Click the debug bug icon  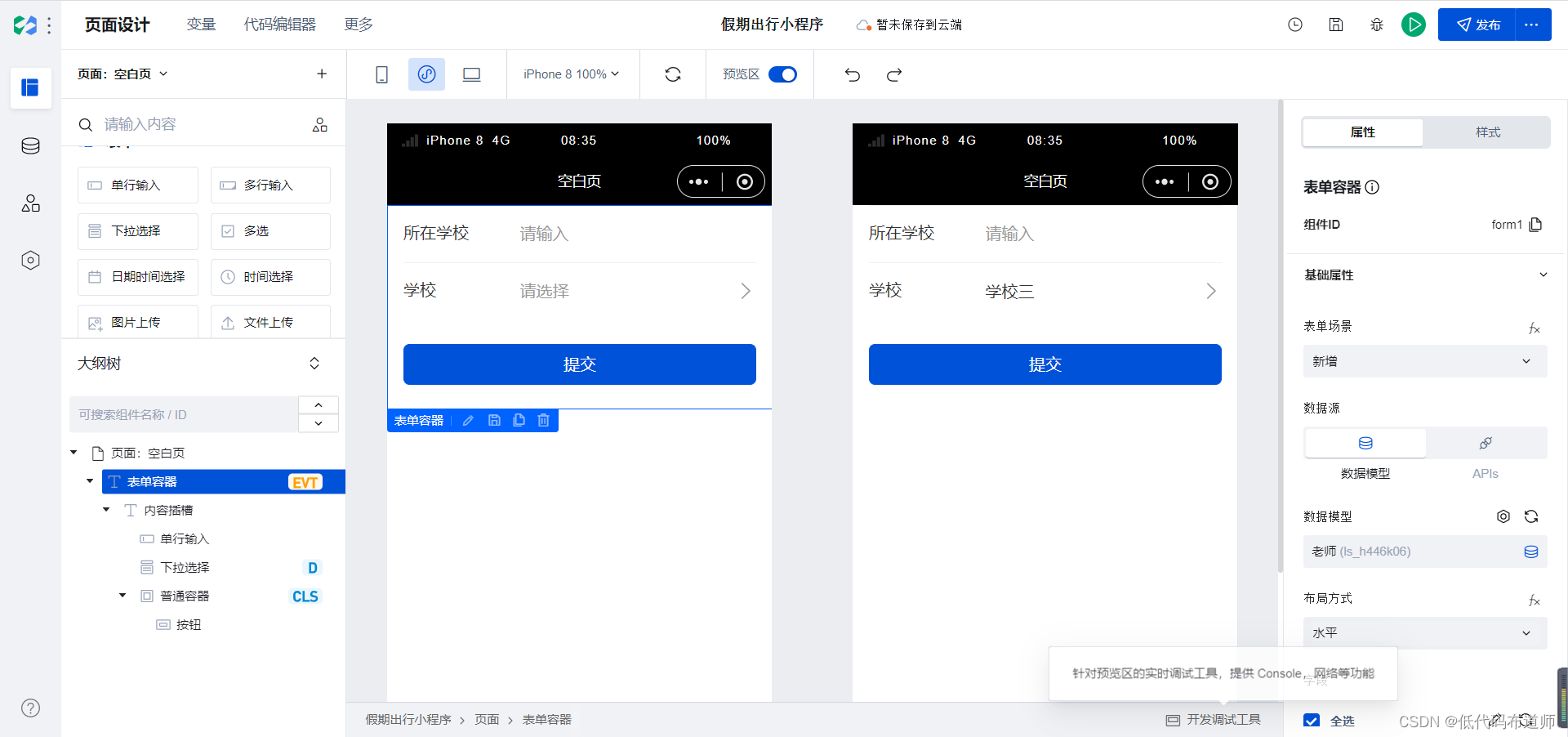[x=1377, y=25]
